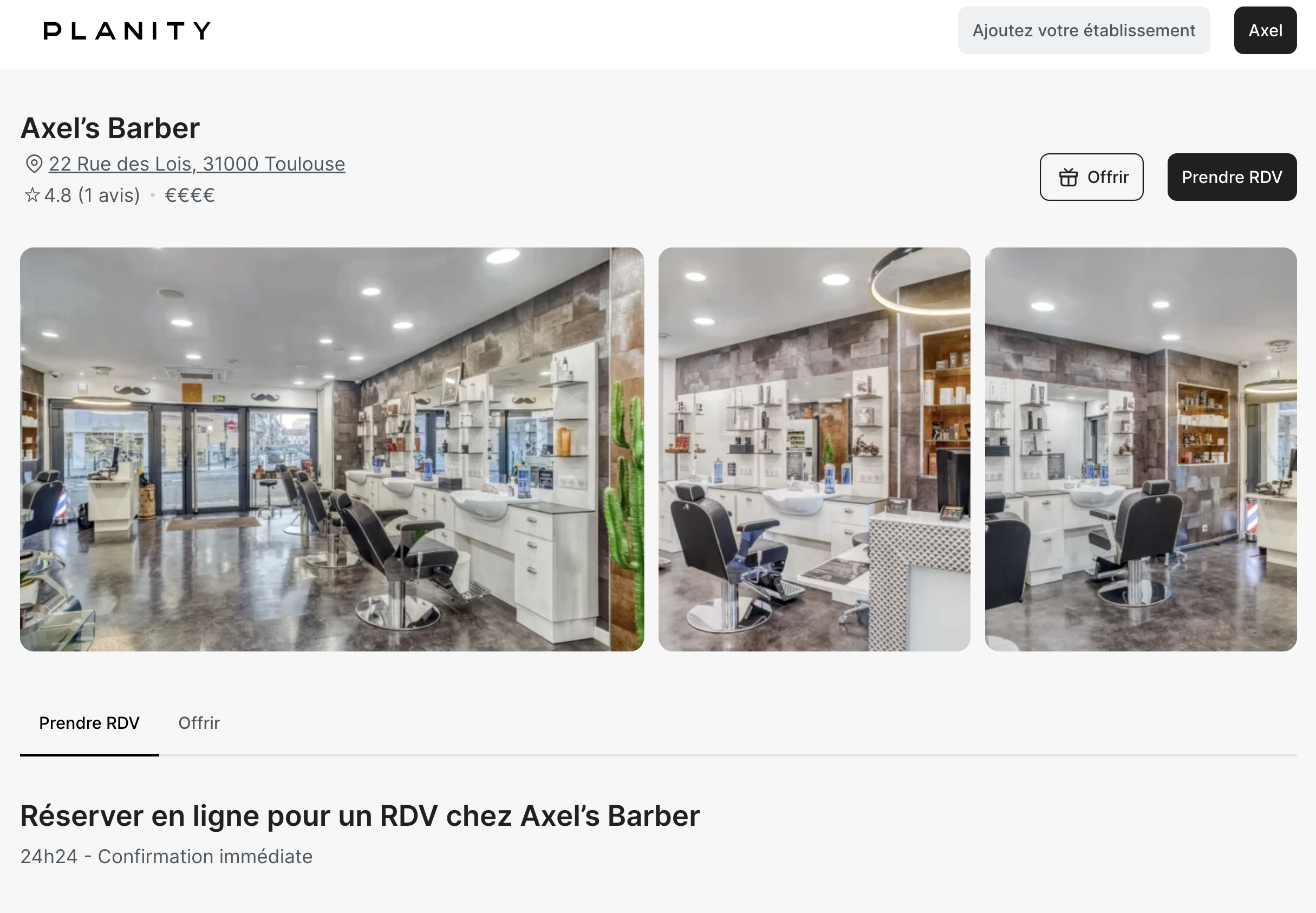This screenshot has width=1316, height=913.
Task: Click the star rating icon
Action: click(32, 195)
